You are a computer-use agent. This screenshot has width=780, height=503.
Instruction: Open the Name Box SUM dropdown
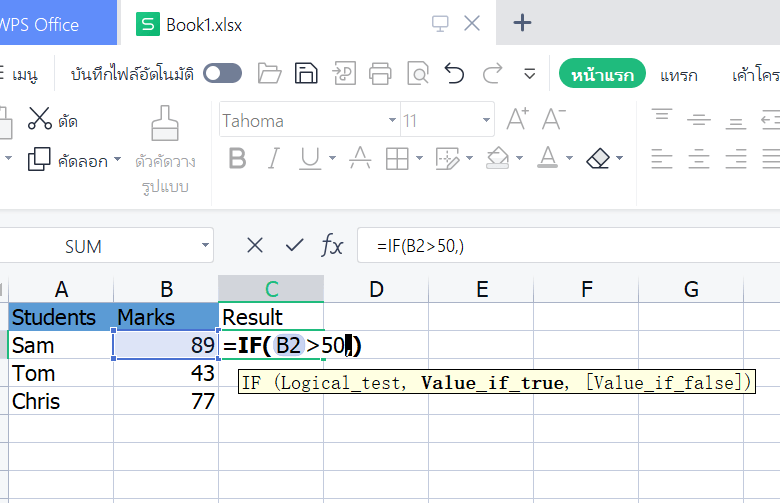[x=205, y=245]
